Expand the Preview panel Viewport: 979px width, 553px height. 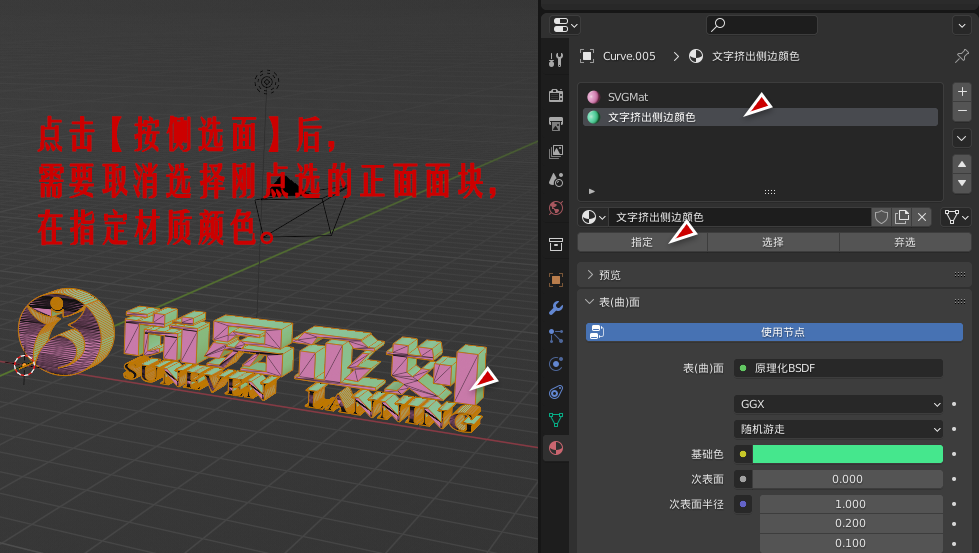pyautogui.click(x=590, y=275)
